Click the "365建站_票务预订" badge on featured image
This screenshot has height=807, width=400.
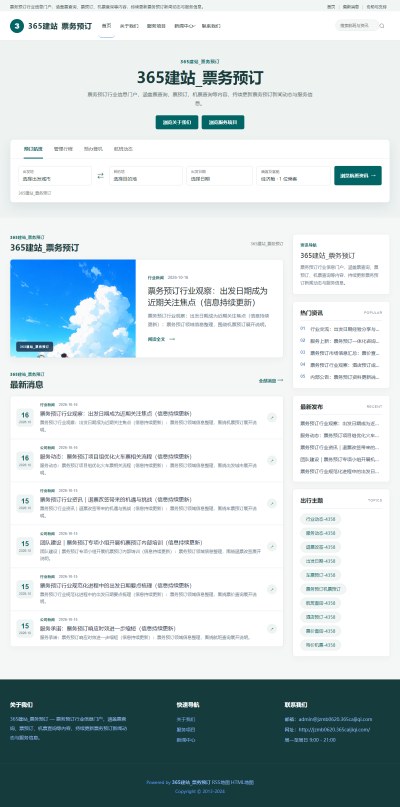(x=34, y=347)
